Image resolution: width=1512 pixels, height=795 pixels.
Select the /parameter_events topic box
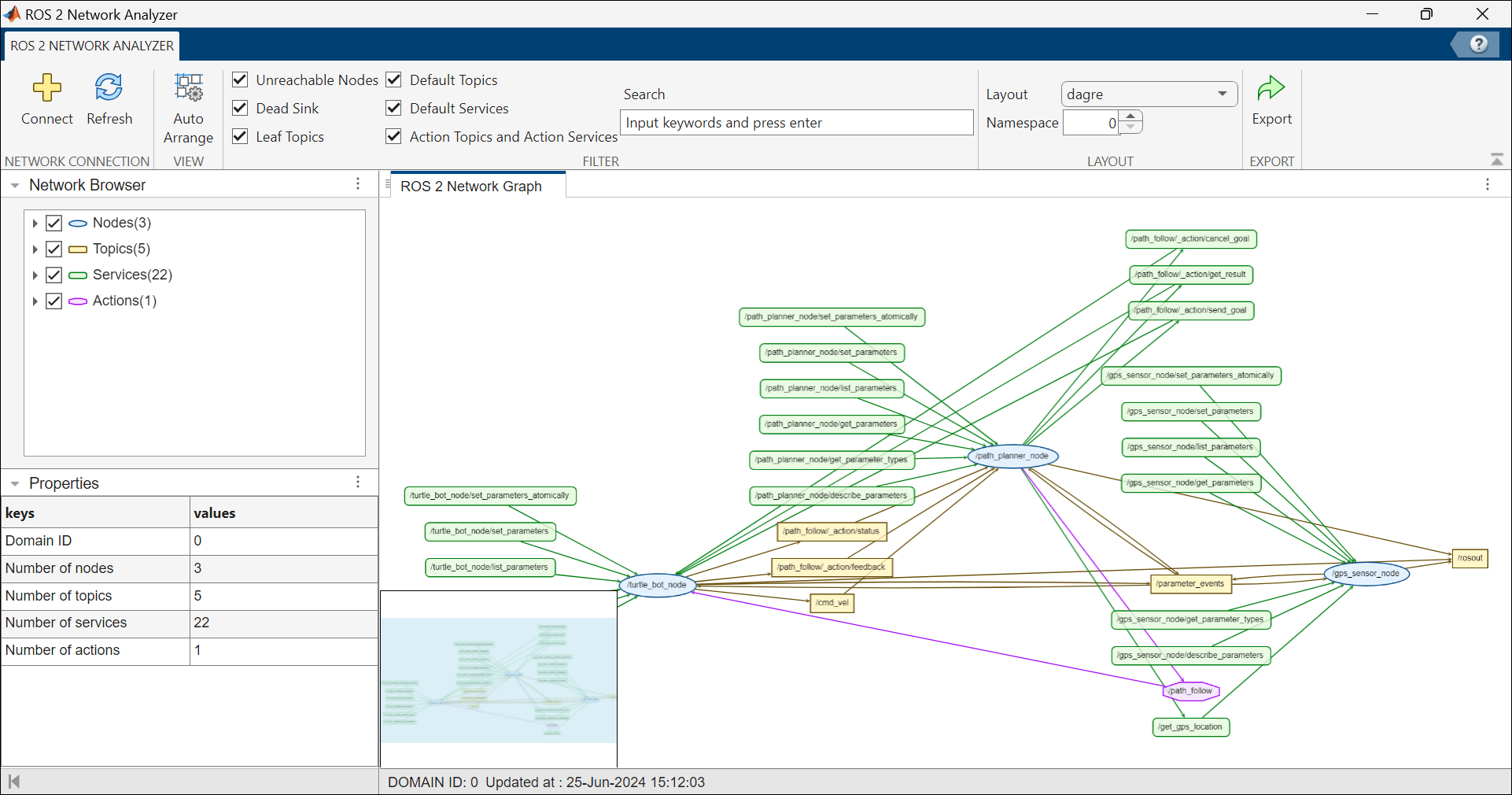pos(1190,584)
